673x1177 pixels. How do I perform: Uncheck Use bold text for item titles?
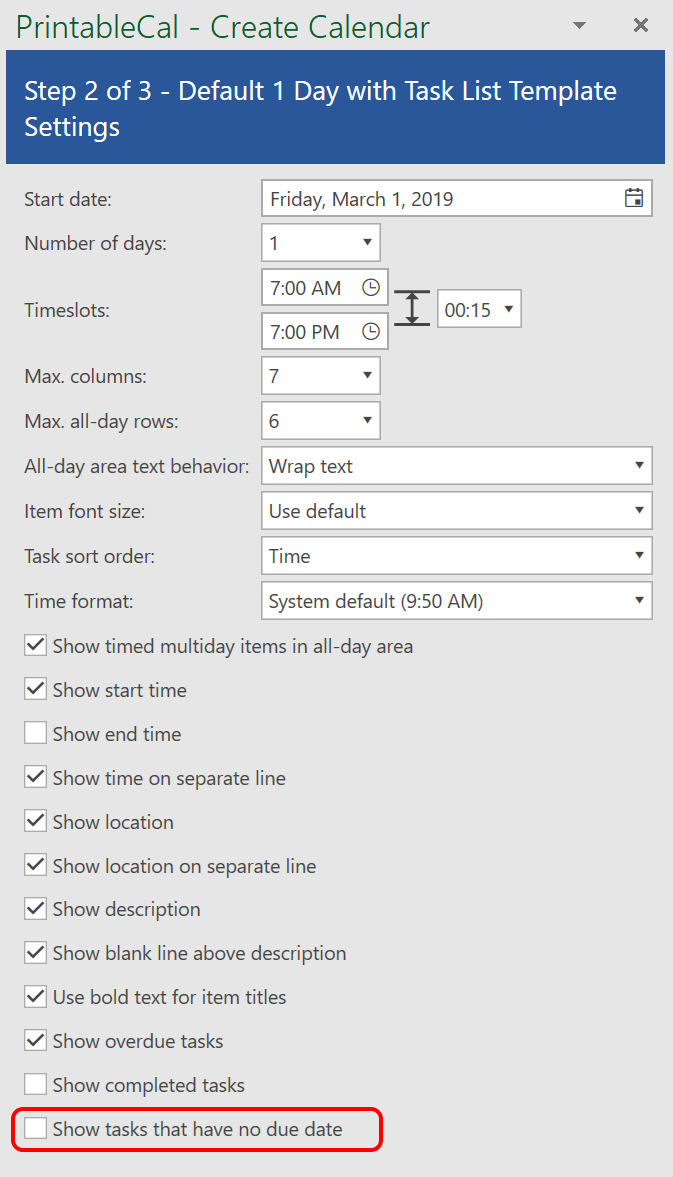(36, 997)
